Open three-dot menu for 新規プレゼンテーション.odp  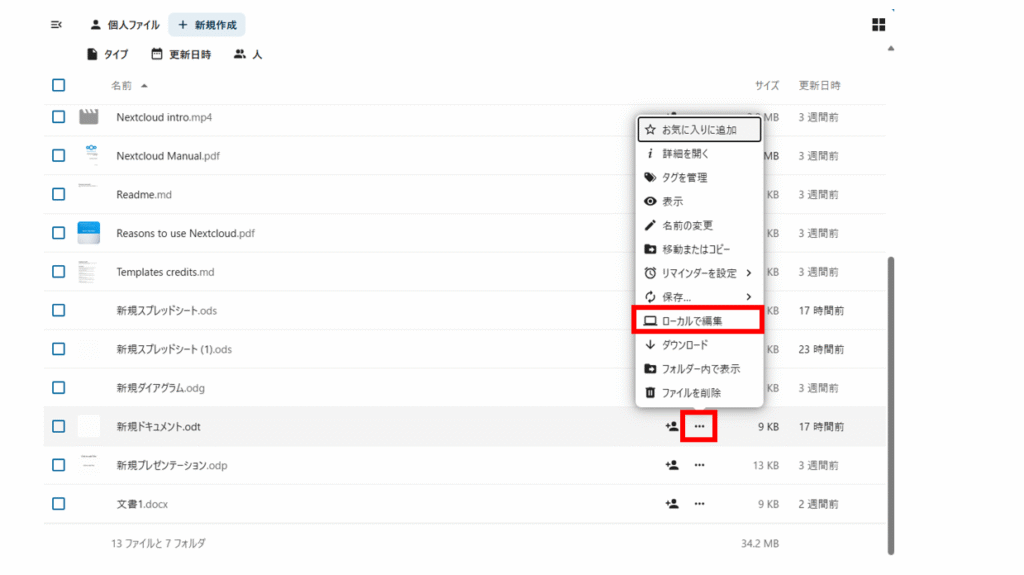click(x=700, y=465)
